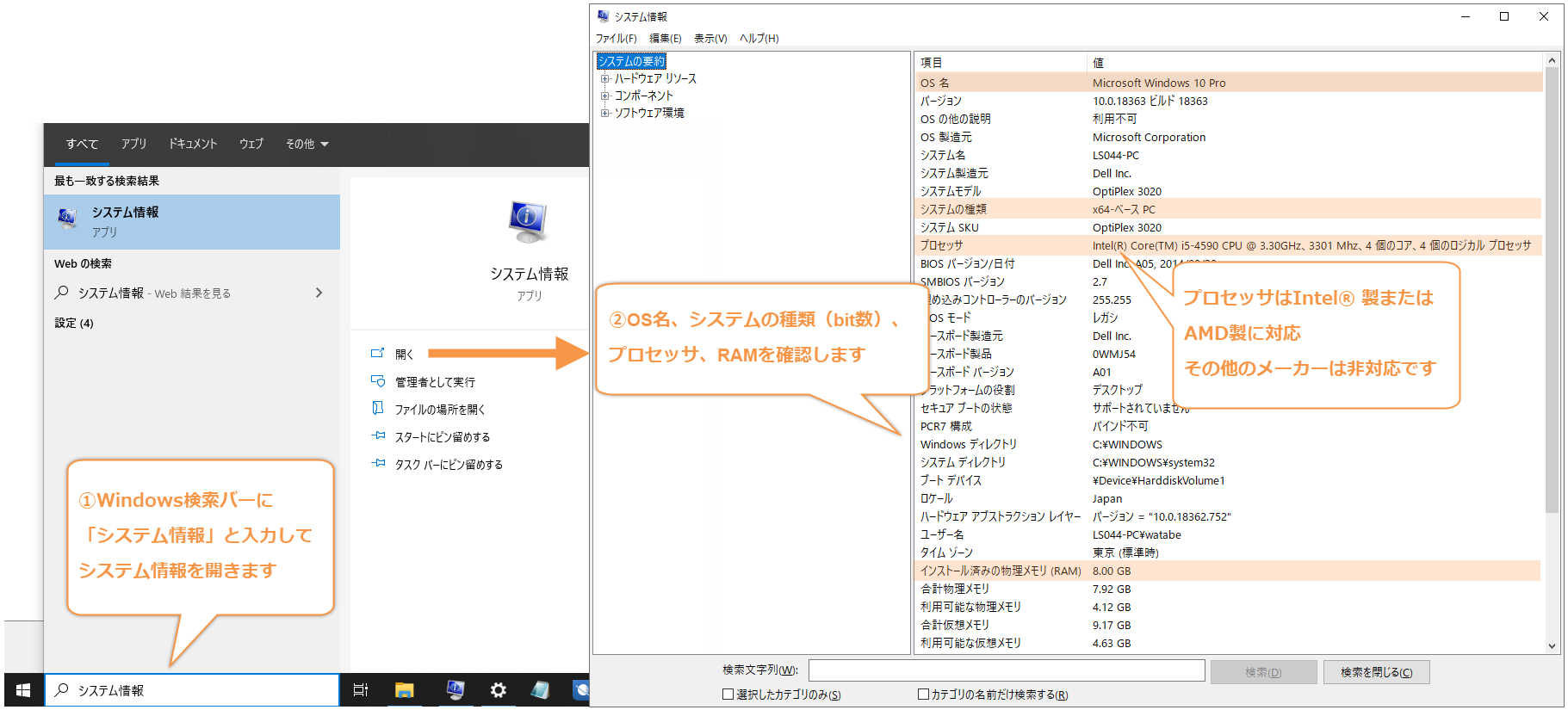Open the ヘルプ(H) menu
Image resolution: width=1568 pixels, height=710 pixels.
click(x=759, y=39)
